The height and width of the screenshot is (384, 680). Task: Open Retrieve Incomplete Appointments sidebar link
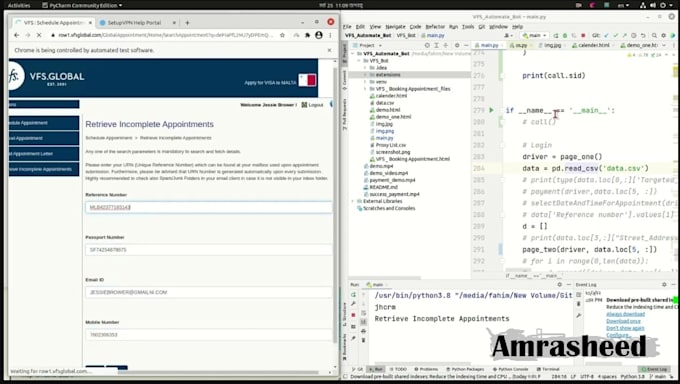tap(44, 169)
